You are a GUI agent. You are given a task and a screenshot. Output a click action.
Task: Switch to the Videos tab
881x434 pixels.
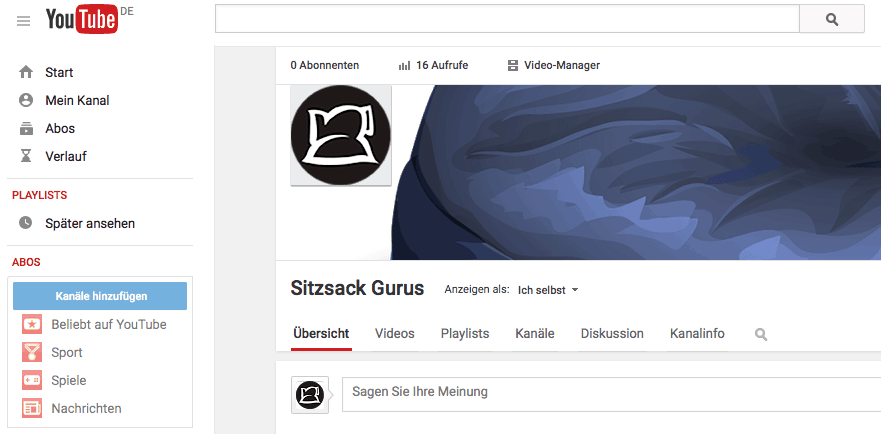[395, 334]
